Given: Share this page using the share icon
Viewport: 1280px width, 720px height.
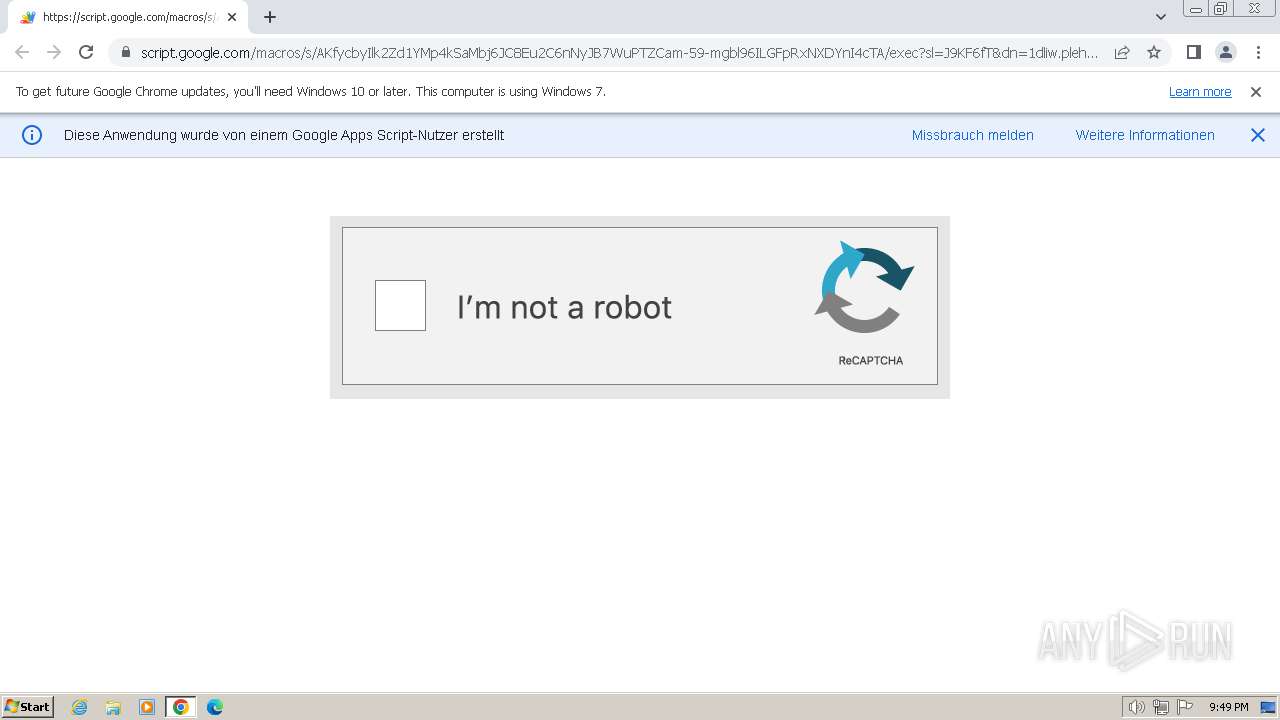Looking at the screenshot, I should pyautogui.click(x=1122, y=52).
